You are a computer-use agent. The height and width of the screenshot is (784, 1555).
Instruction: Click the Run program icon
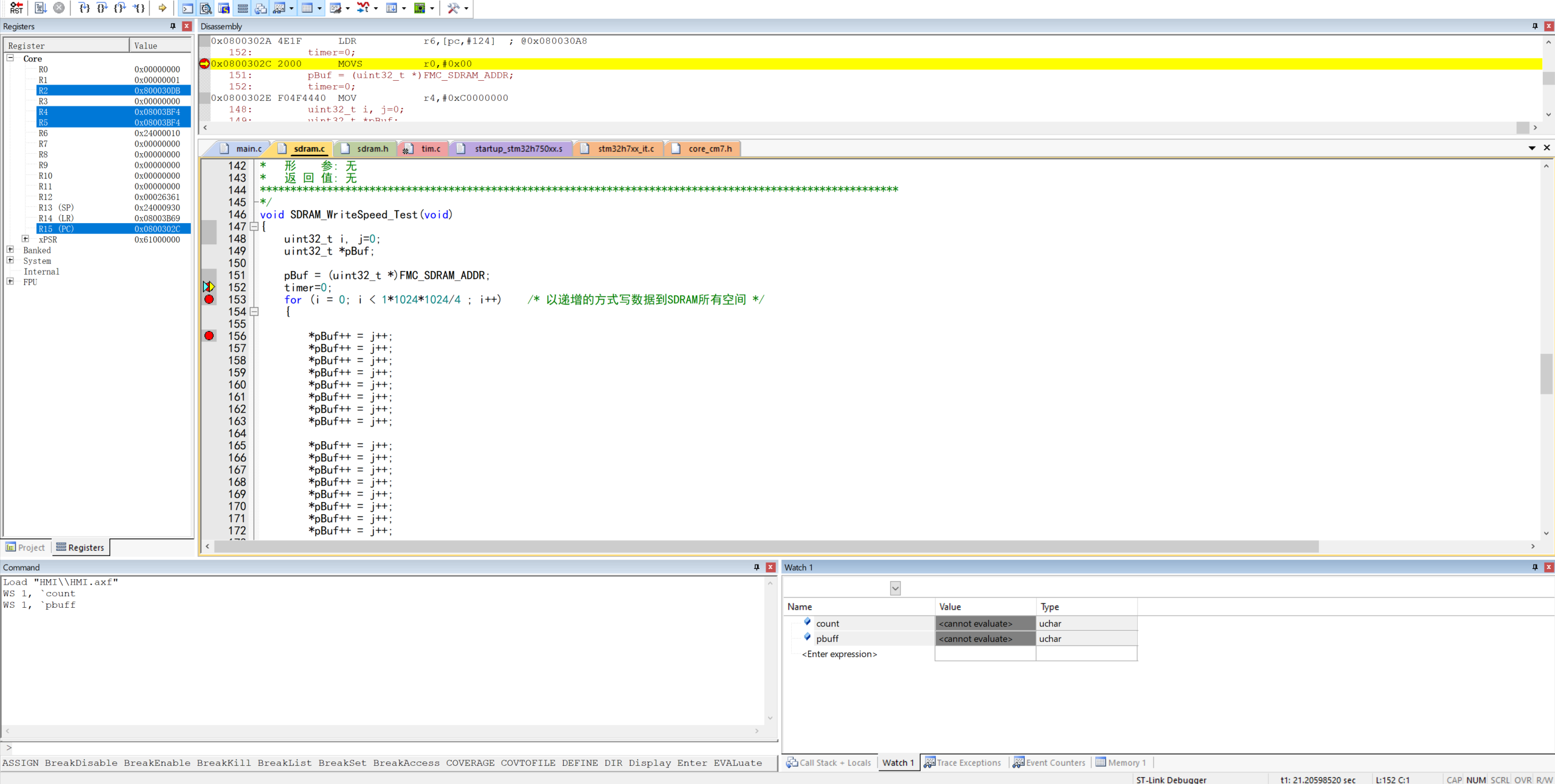[x=41, y=8]
